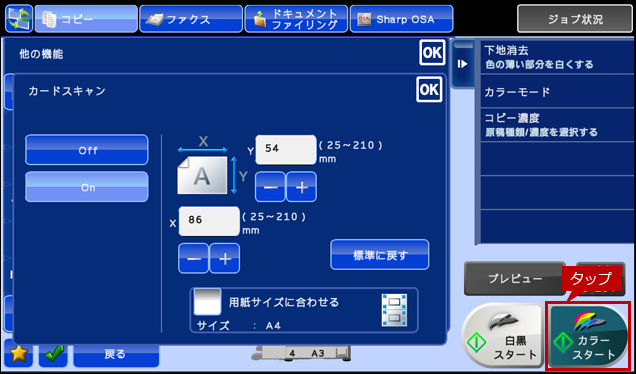Turn card scan On
The image size is (636, 374).
tap(87, 187)
